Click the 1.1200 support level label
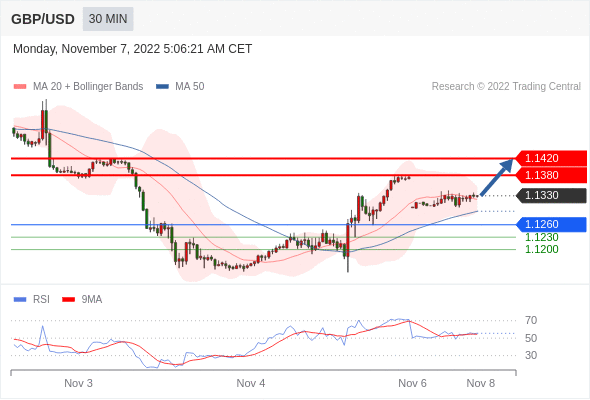 click(542, 249)
